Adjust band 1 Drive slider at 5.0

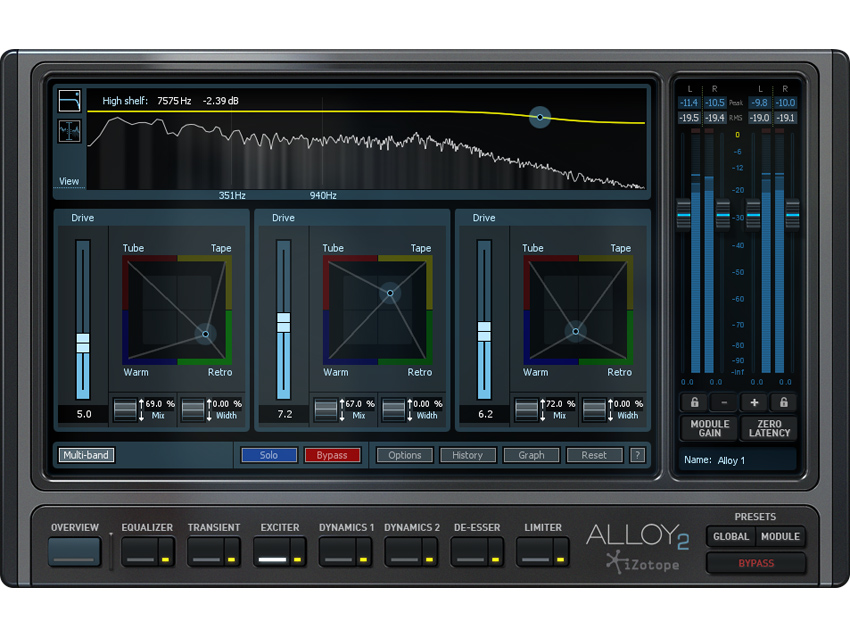click(83, 343)
